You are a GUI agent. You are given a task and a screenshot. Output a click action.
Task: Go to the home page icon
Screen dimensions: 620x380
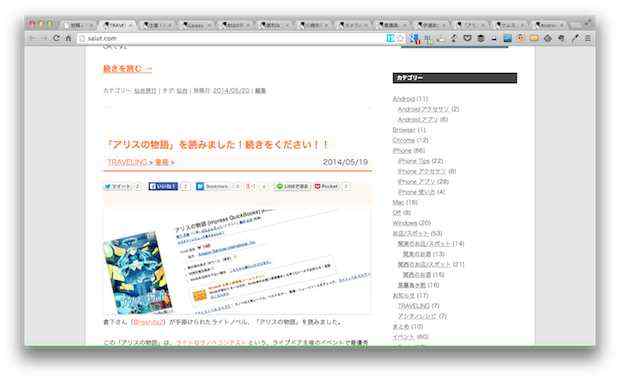pos(68,38)
